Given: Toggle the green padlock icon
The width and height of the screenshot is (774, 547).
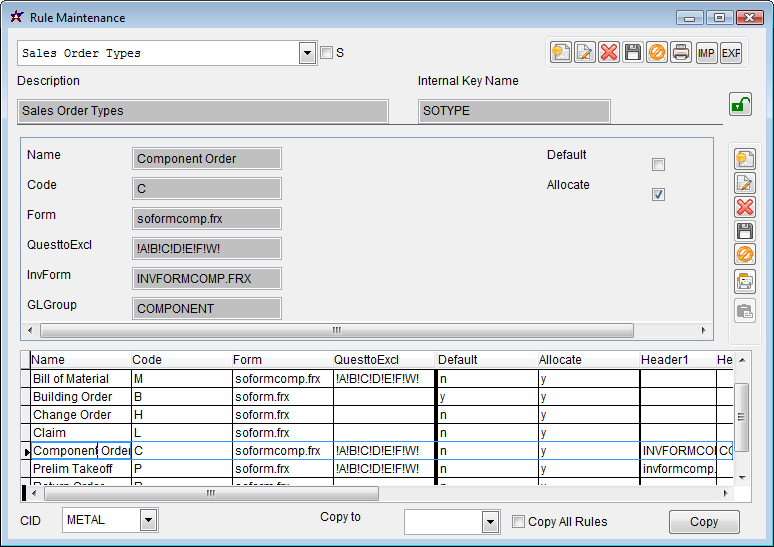Looking at the screenshot, I should 740,104.
